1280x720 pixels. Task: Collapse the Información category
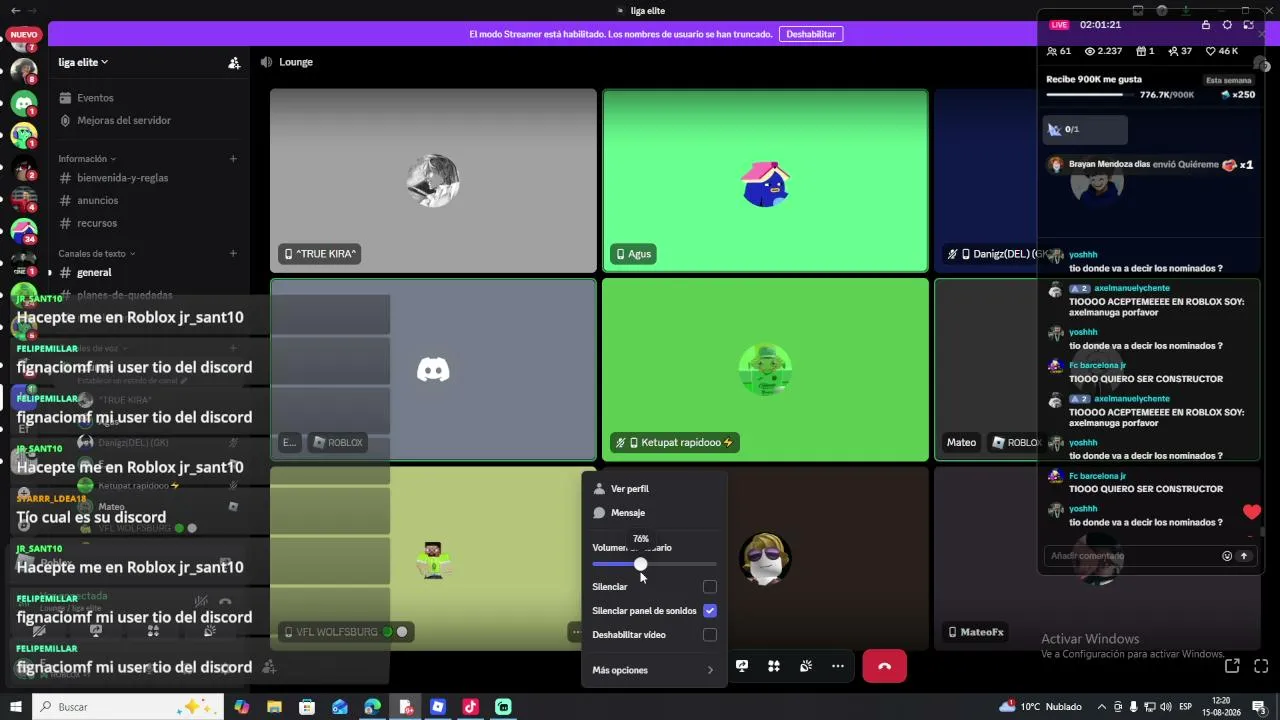(87, 159)
